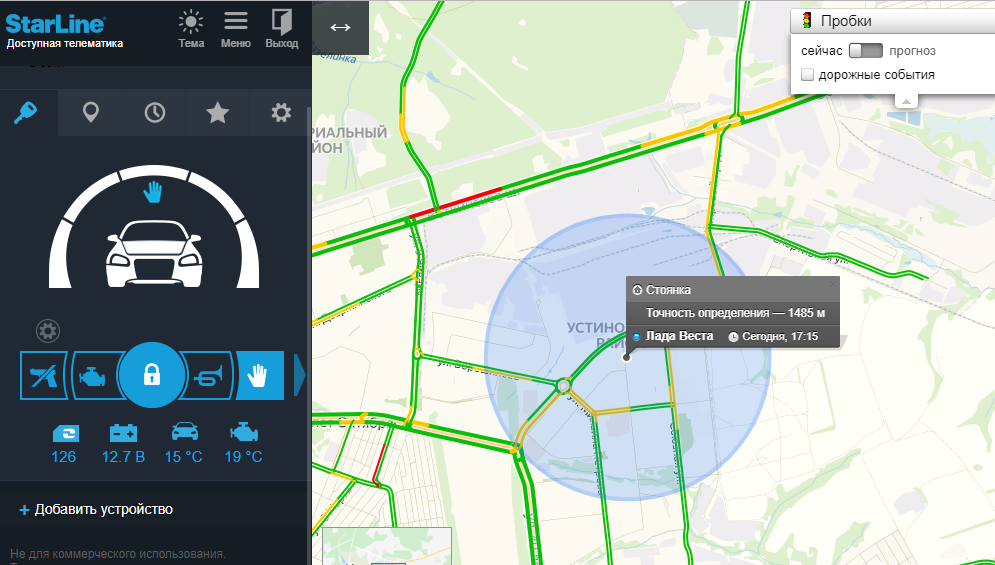Click the balance icon showing 126
Image resolution: width=995 pixels, height=565 pixels.
(63, 434)
